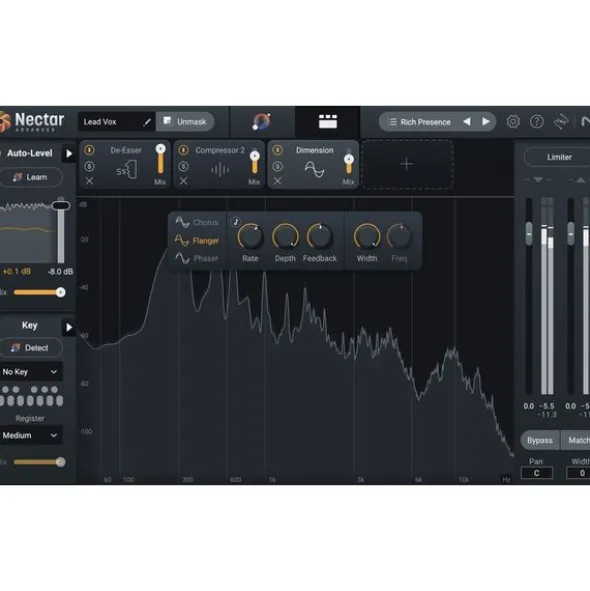590x591 pixels.
Task: Select Chorus mode
Action: pyautogui.click(x=197, y=222)
